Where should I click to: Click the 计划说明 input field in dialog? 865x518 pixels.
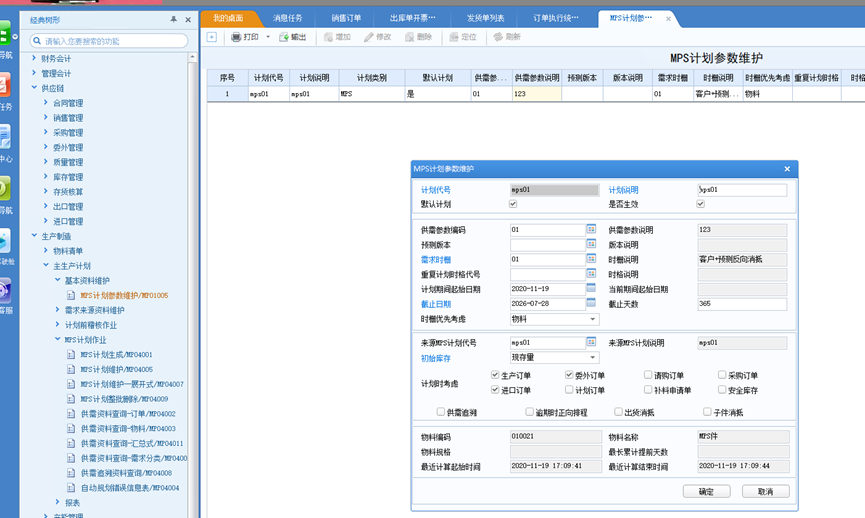[742, 190]
